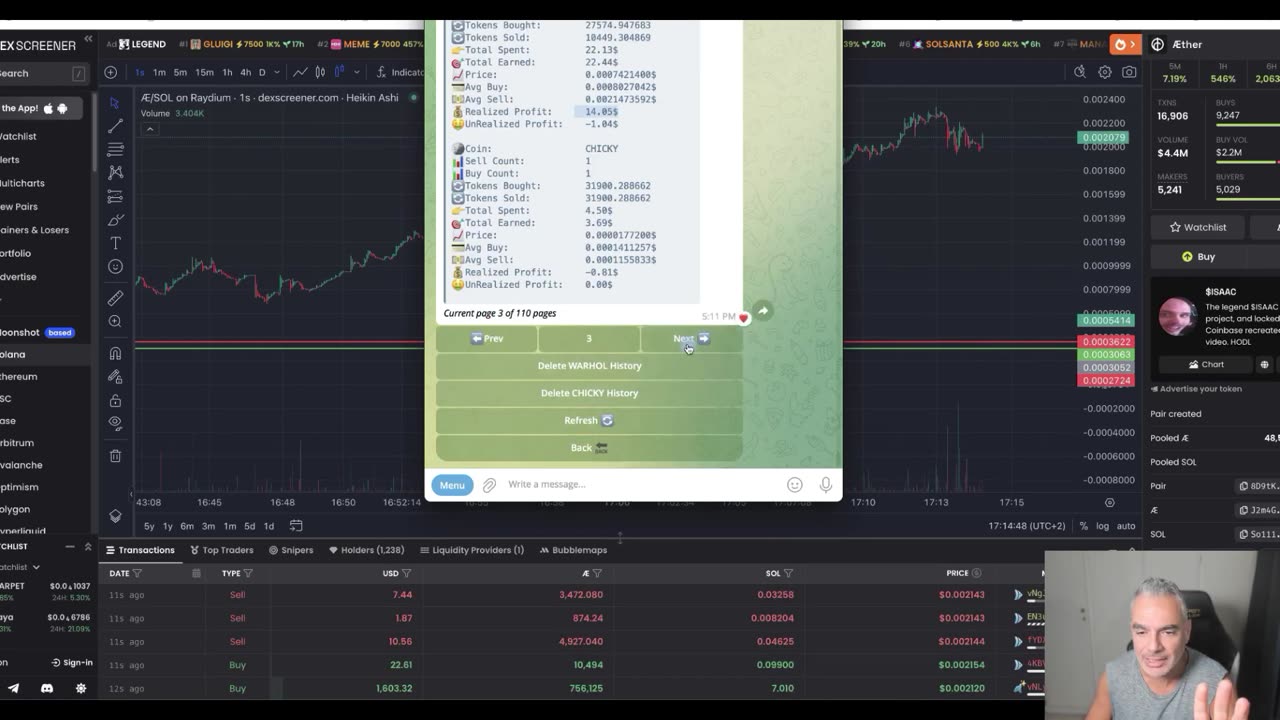This screenshot has height=720, width=1280.
Task: Toggle percent scale on the chart
Action: click(x=1084, y=526)
